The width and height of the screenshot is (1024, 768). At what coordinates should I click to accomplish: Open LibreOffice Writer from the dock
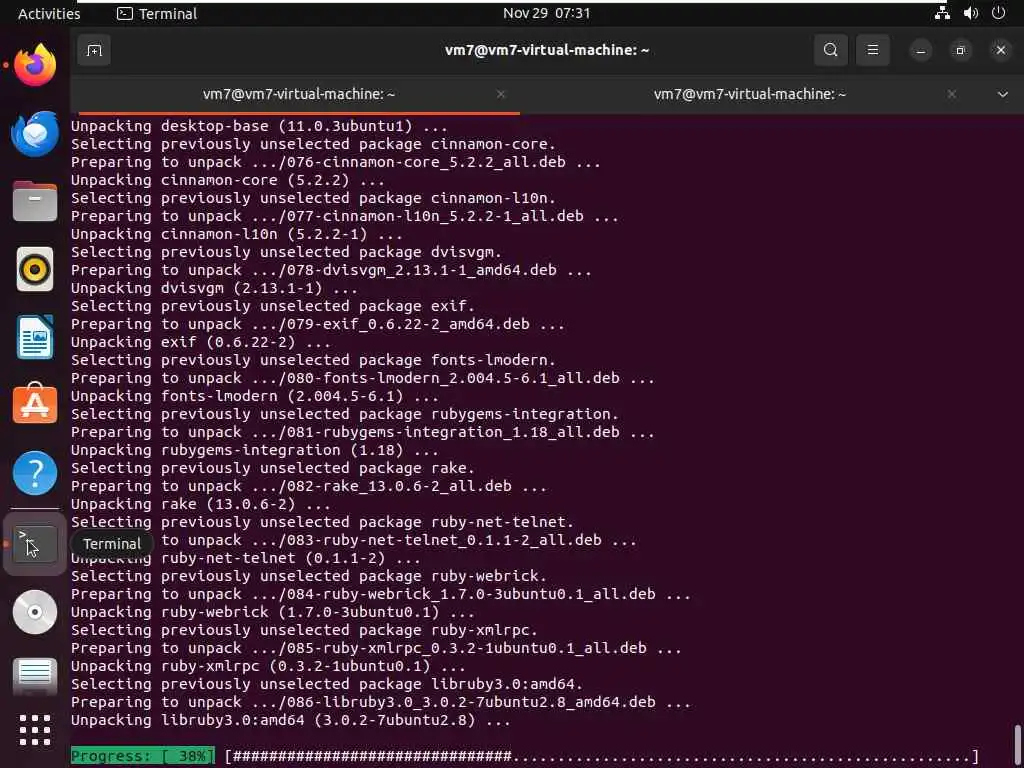click(35, 337)
